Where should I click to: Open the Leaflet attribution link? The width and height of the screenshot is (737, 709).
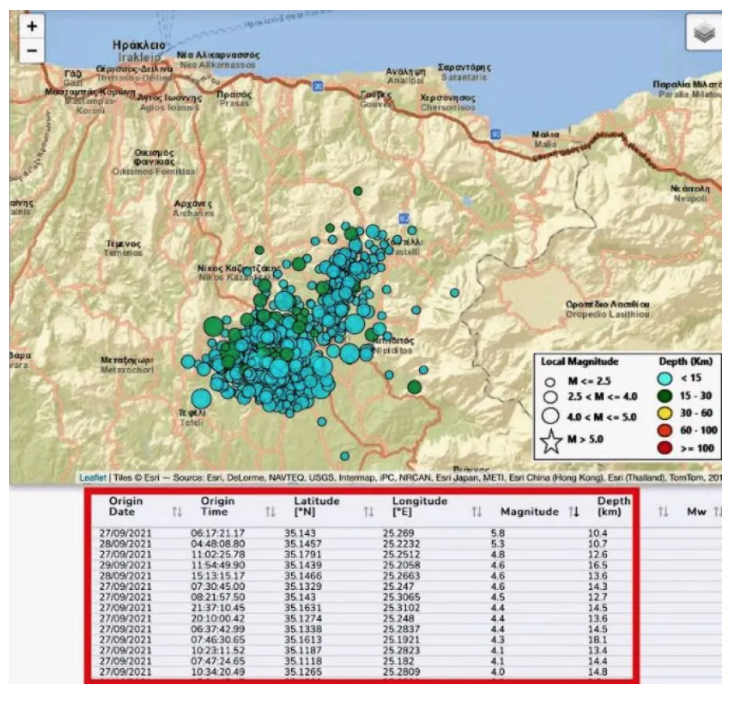click(x=92, y=477)
